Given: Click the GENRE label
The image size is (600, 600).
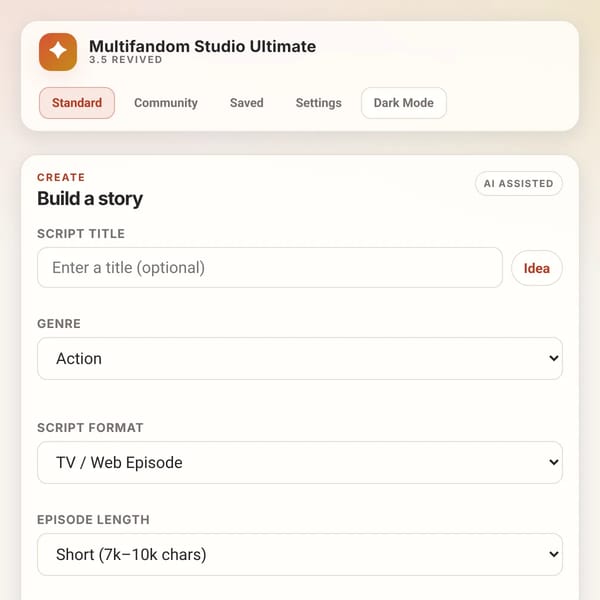Looking at the screenshot, I should (59, 324).
